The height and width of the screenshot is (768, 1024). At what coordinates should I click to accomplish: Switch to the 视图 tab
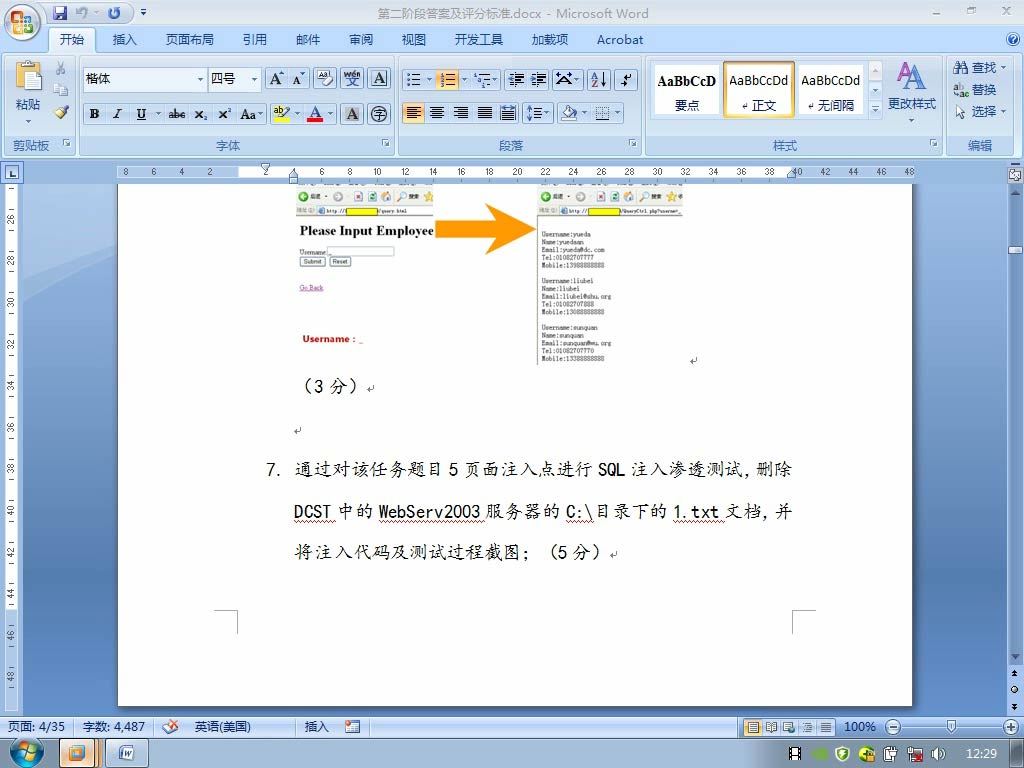click(x=413, y=40)
